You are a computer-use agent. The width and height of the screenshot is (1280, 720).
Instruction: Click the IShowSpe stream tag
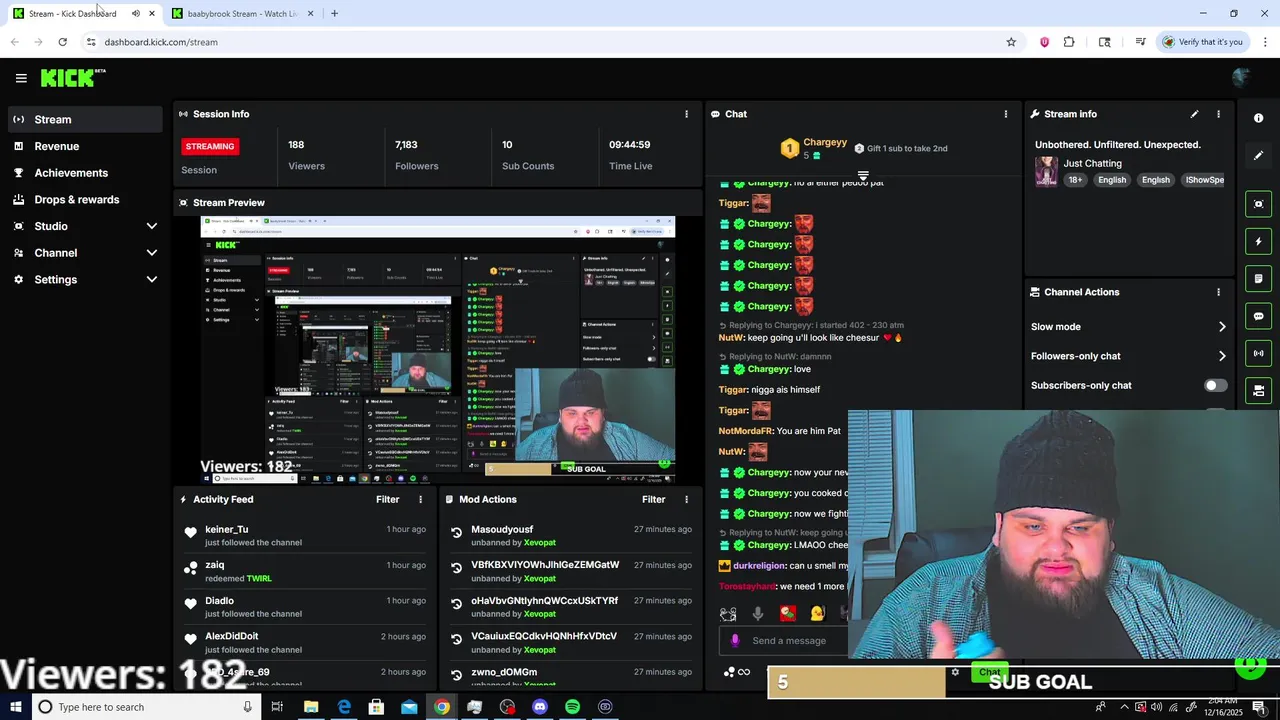click(x=1204, y=180)
